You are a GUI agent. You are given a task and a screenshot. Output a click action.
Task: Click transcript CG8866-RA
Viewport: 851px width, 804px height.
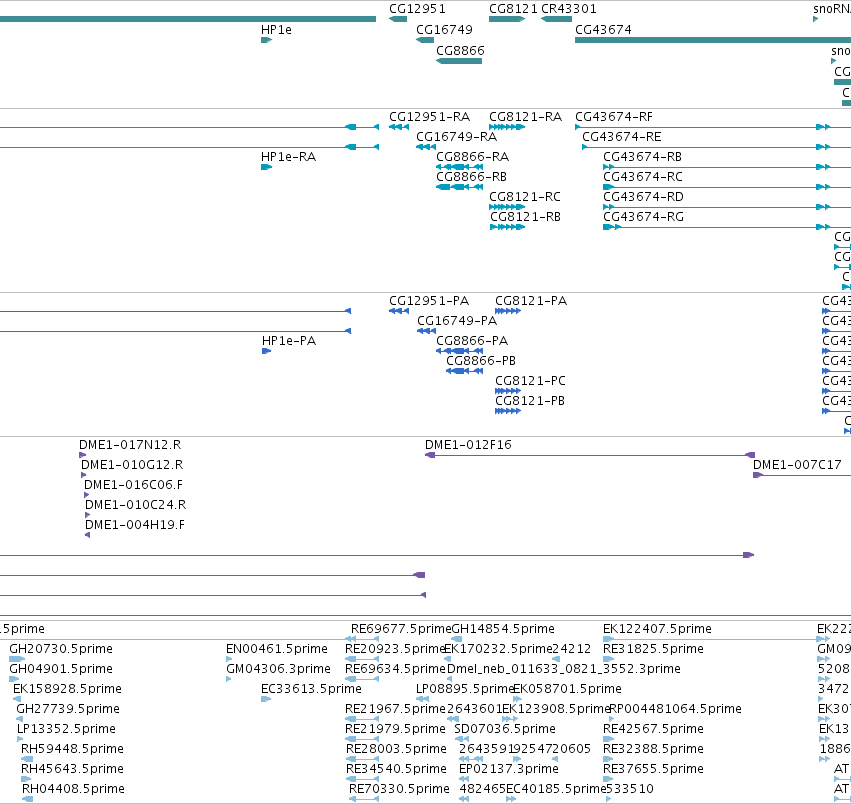[x=472, y=157]
